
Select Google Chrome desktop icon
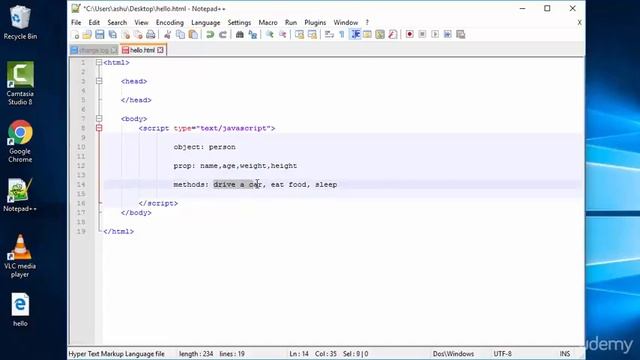coord(20,141)
